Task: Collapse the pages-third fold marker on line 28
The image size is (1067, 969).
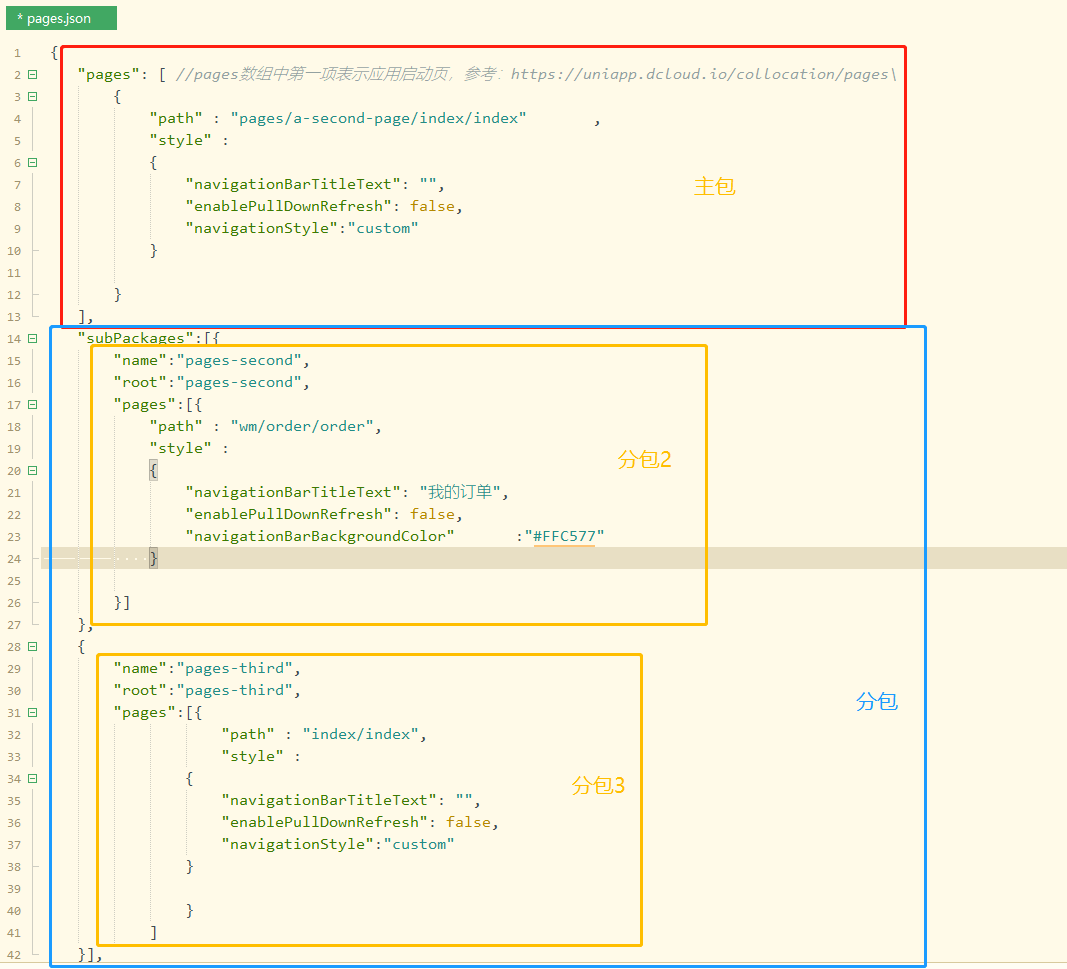Action: coord(31,646)
